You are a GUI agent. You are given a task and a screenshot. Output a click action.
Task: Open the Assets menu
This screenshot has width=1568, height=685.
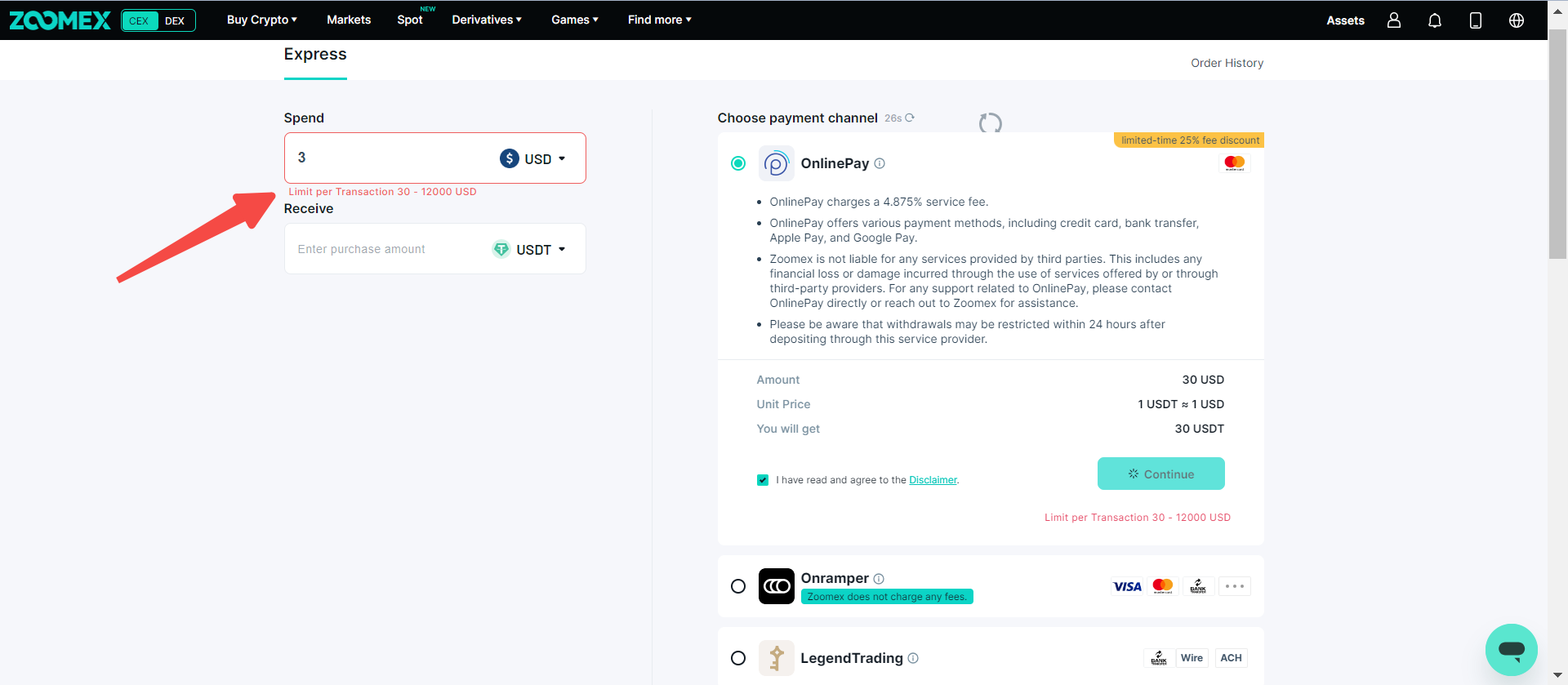(1346, 20)
